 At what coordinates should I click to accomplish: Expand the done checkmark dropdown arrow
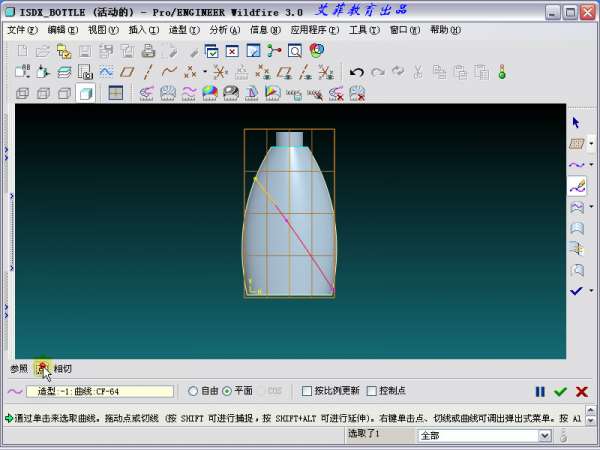click(x=592, y=291)
